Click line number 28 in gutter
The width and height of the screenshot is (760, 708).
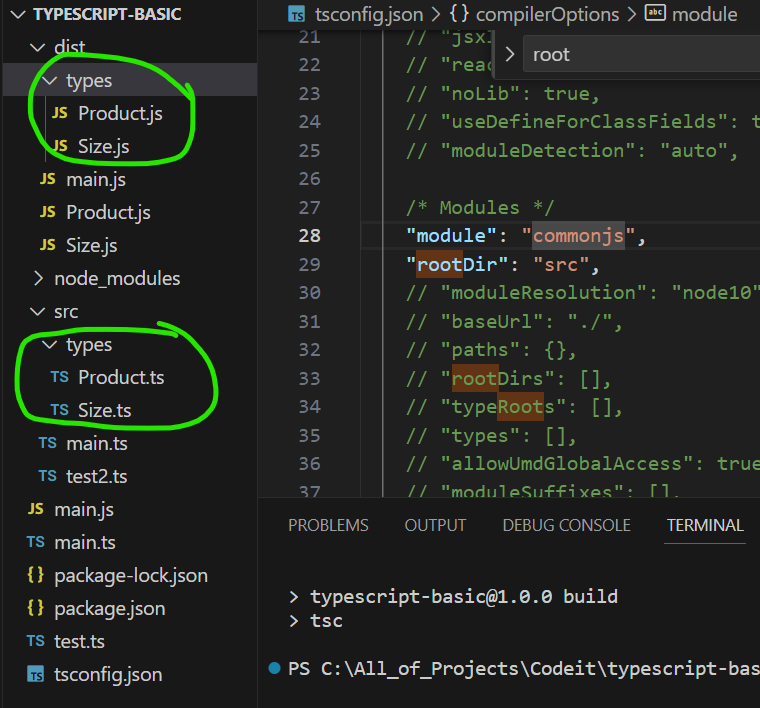tap(309, 236)
